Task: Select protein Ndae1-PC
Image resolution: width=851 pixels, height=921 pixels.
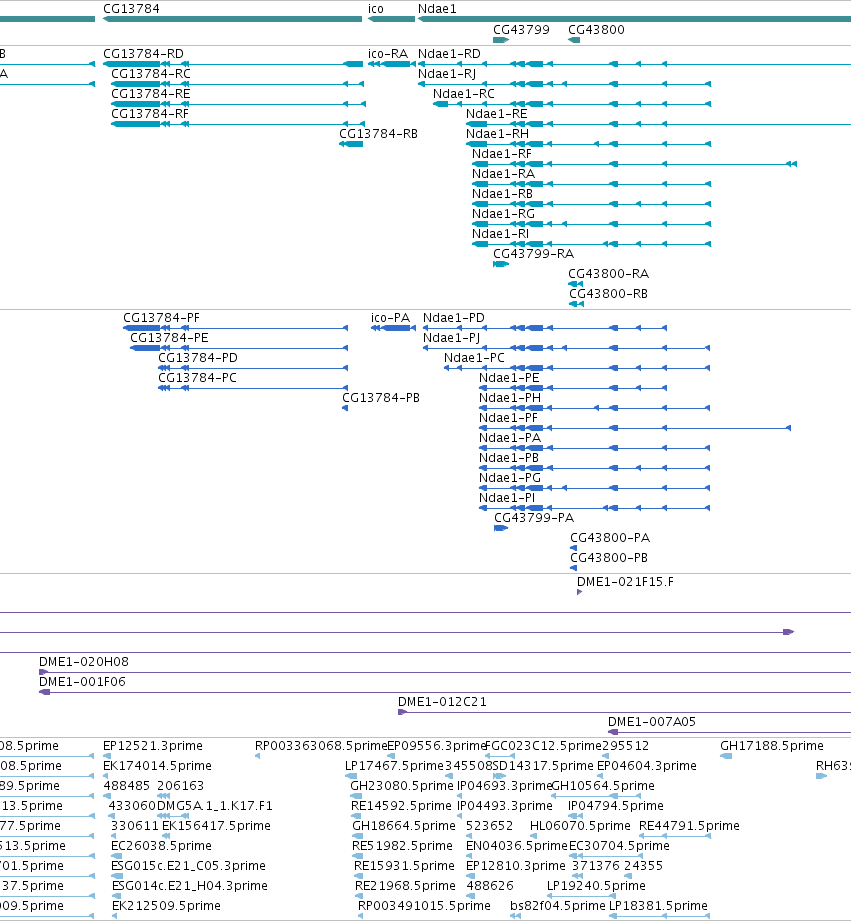Action: click(x=577, y=368)
